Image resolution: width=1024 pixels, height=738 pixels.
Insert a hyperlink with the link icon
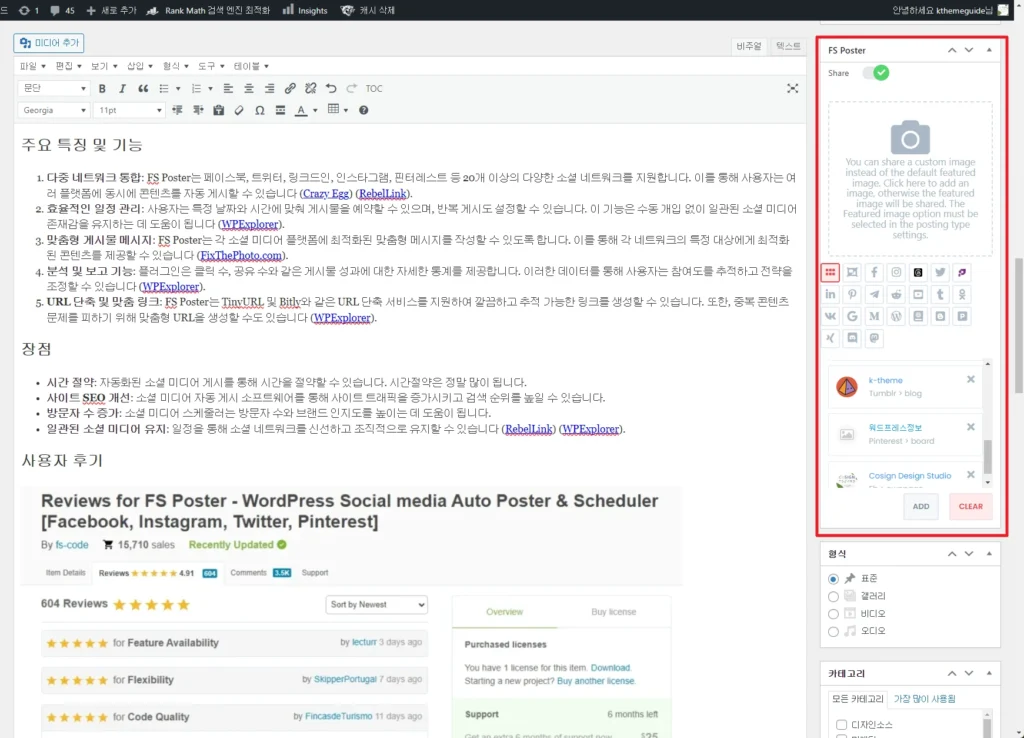pos(290,88)
